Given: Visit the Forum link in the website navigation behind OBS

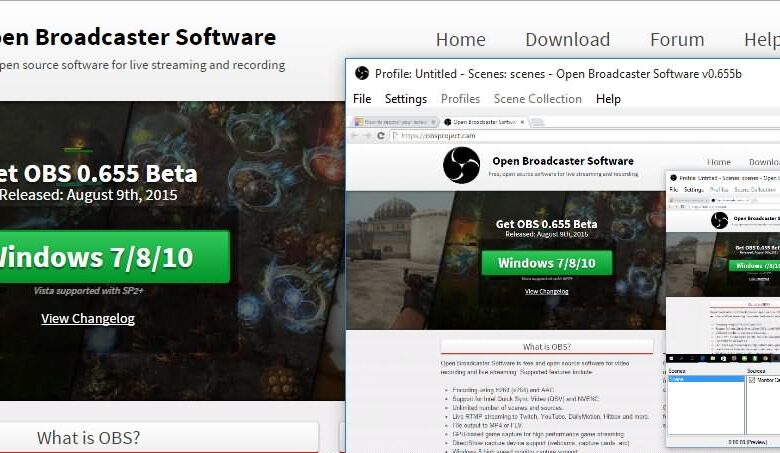Looking at the screenshot, I should [x=677, y=40].
